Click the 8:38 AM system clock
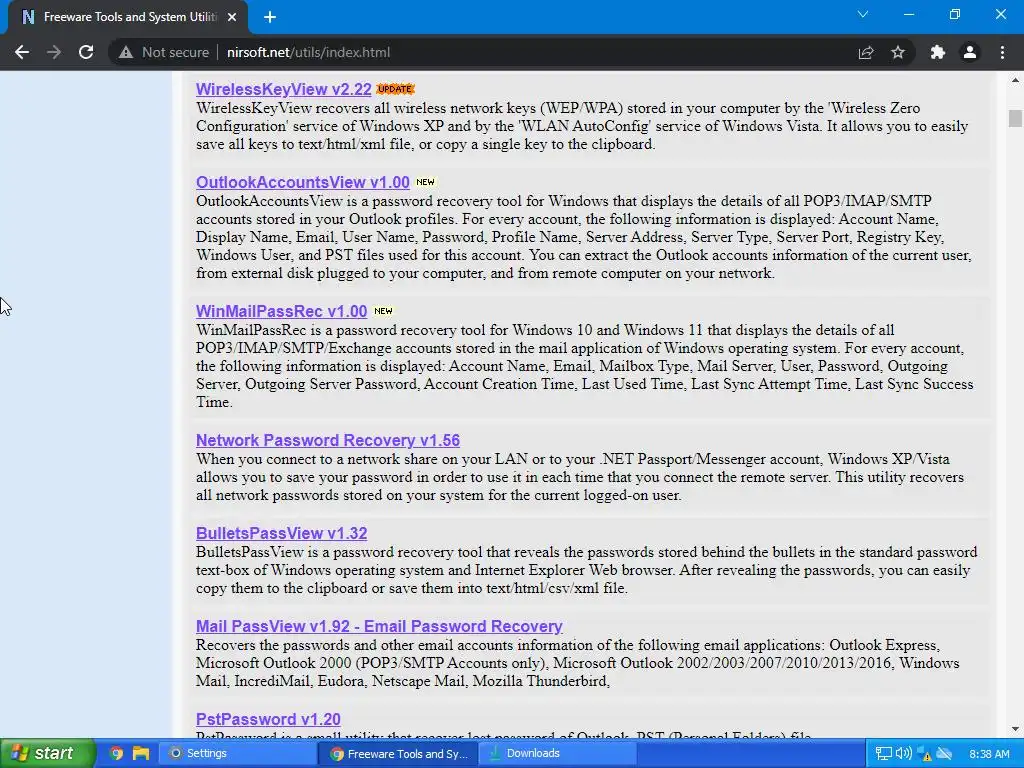The image size is (1024, 768). click(x=989, y=754)
